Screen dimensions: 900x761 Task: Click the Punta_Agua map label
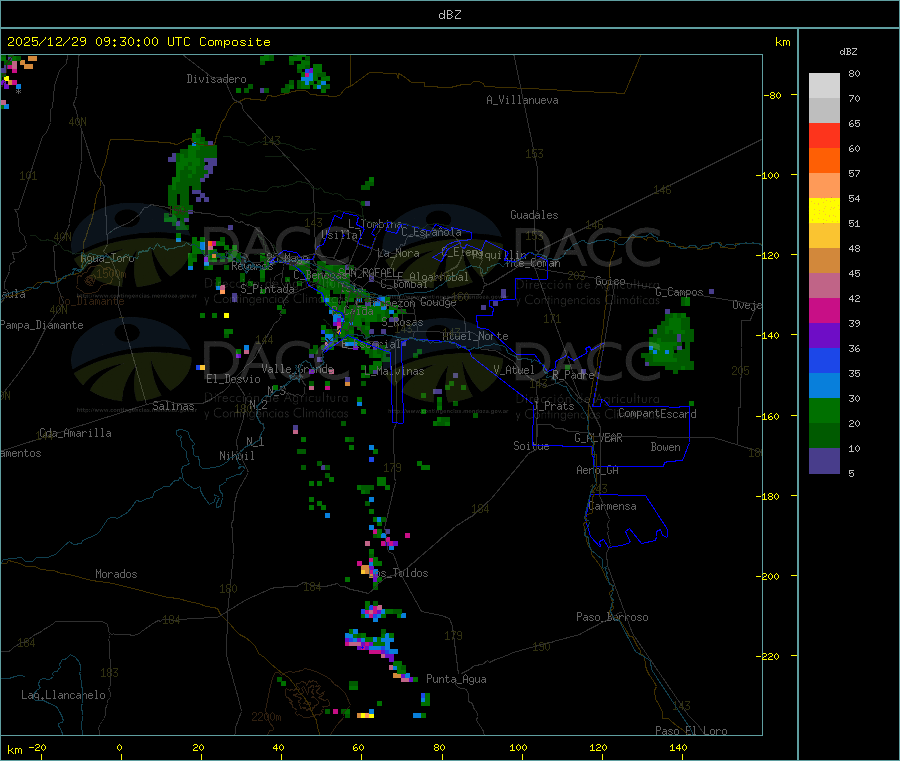(x=456, y=679)
